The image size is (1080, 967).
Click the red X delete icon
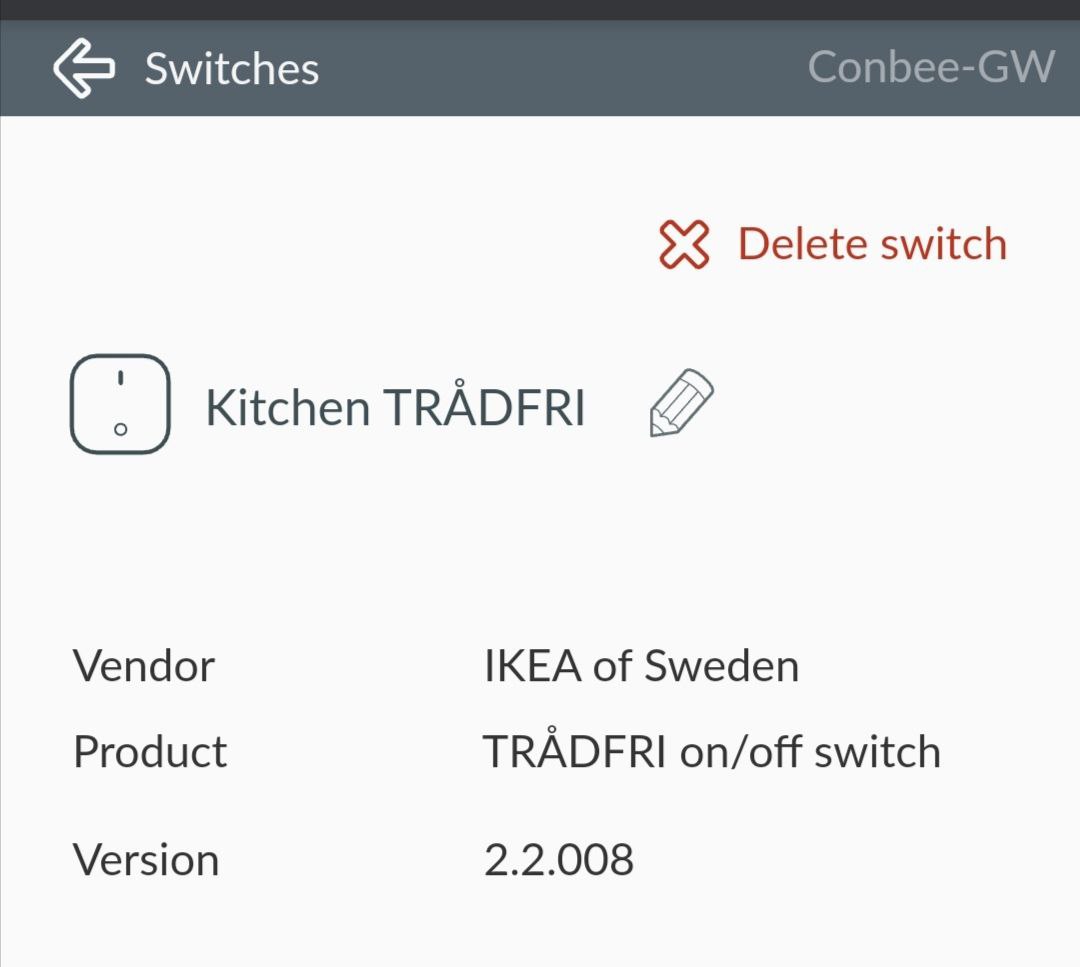click(x=684, y=245)
